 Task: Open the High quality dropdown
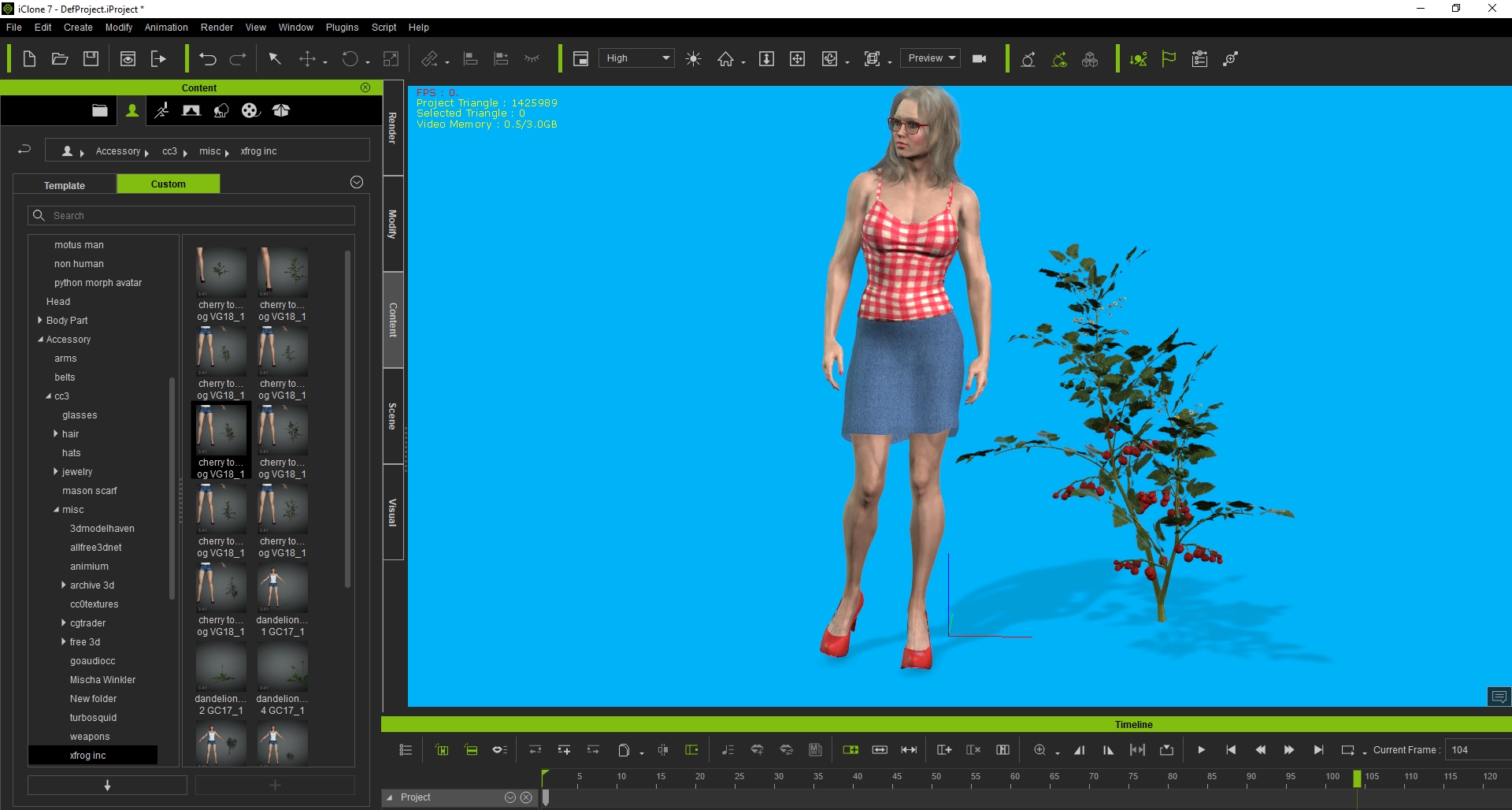pyautogui.click(x=636, y=58)
